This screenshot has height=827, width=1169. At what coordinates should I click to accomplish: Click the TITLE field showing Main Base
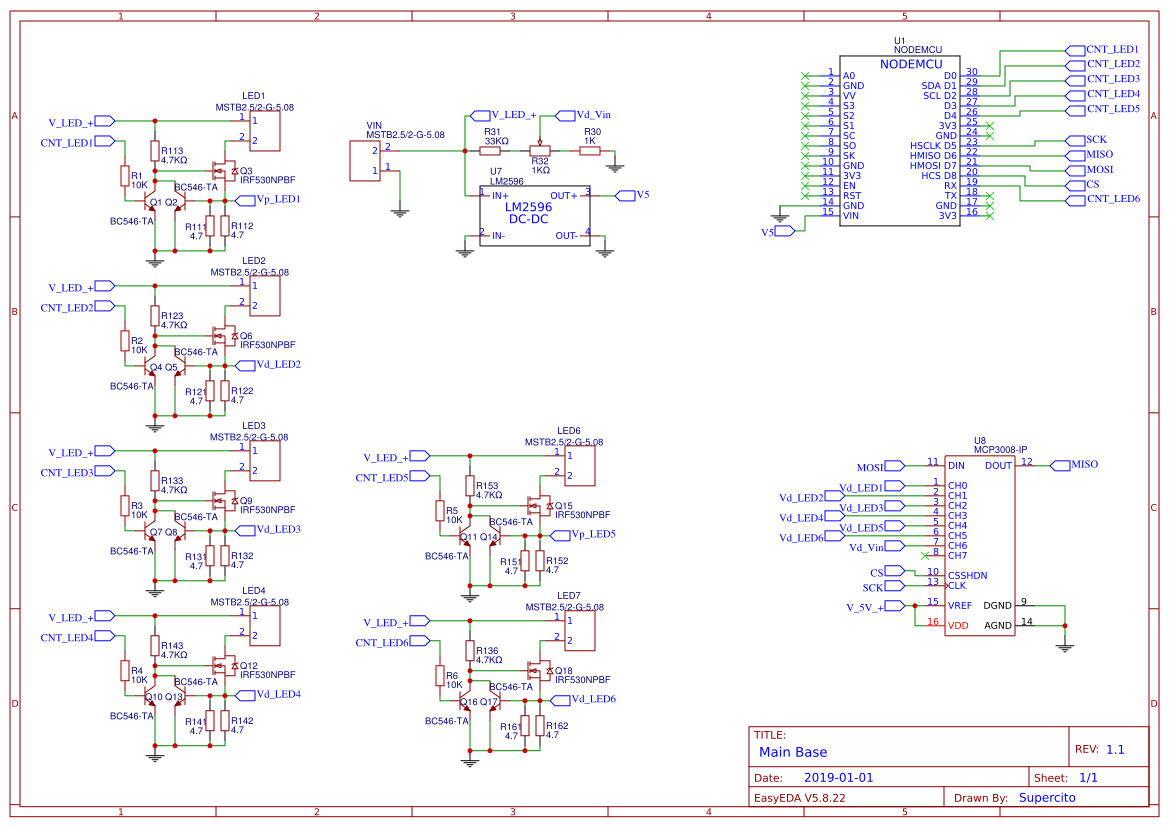pyautogui.click(x=784, y=751)
